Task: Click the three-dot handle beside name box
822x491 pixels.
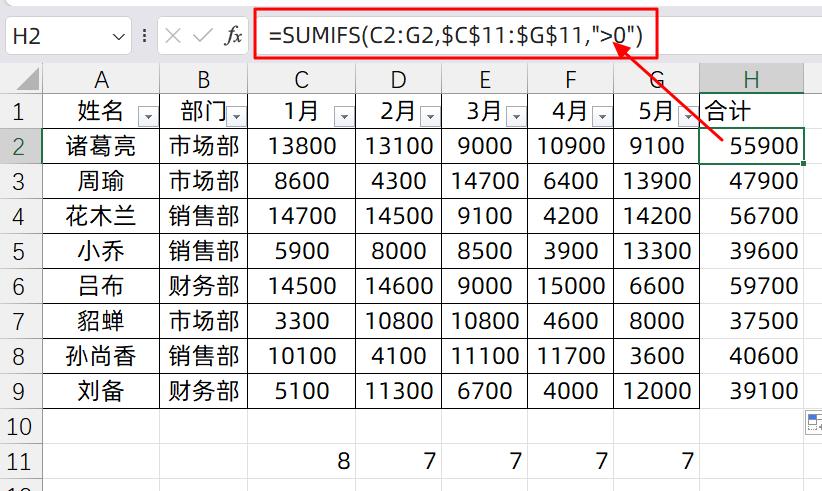Action: tap(144, 36)
